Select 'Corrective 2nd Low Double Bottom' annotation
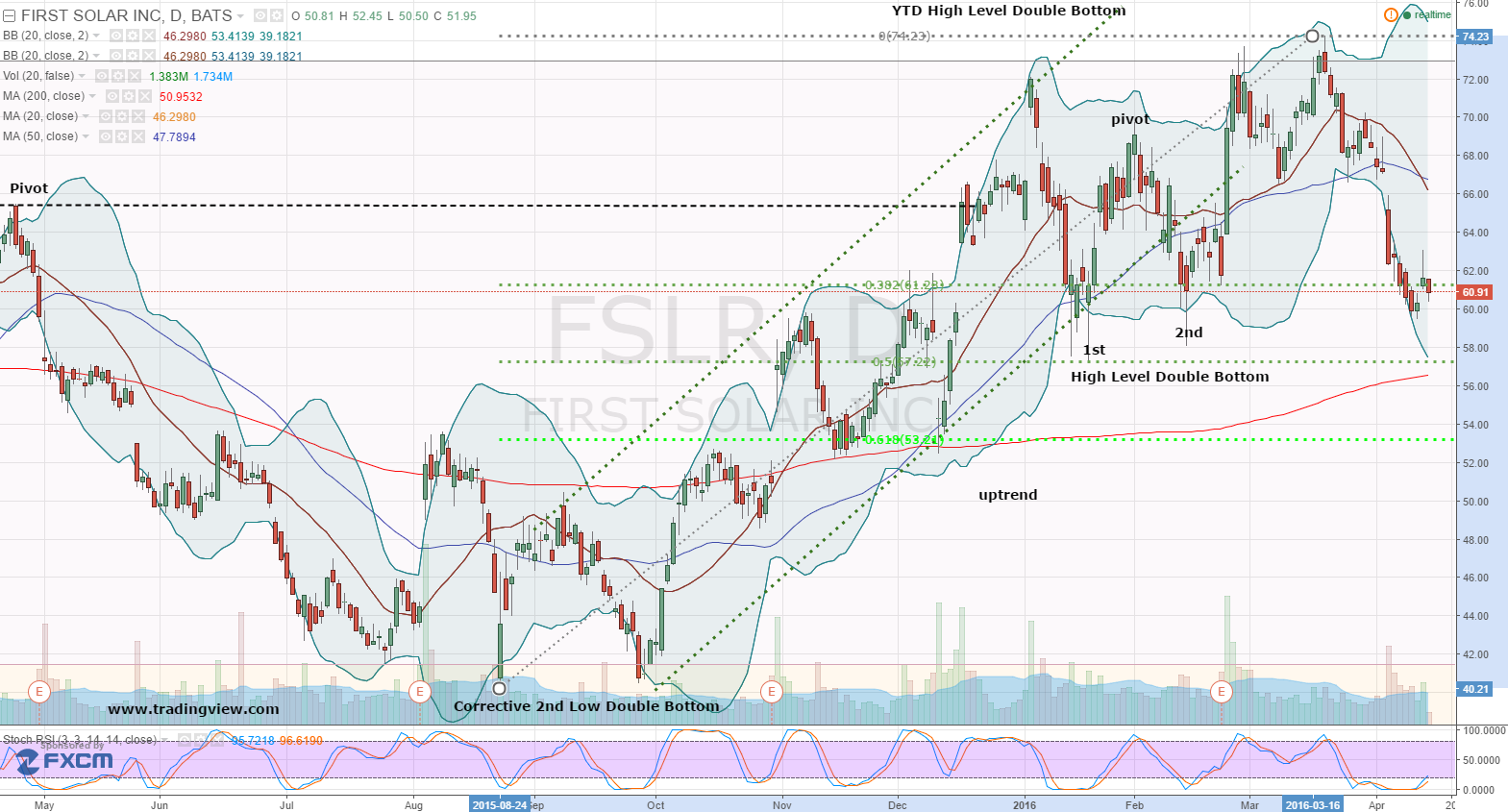 (586, 706)
